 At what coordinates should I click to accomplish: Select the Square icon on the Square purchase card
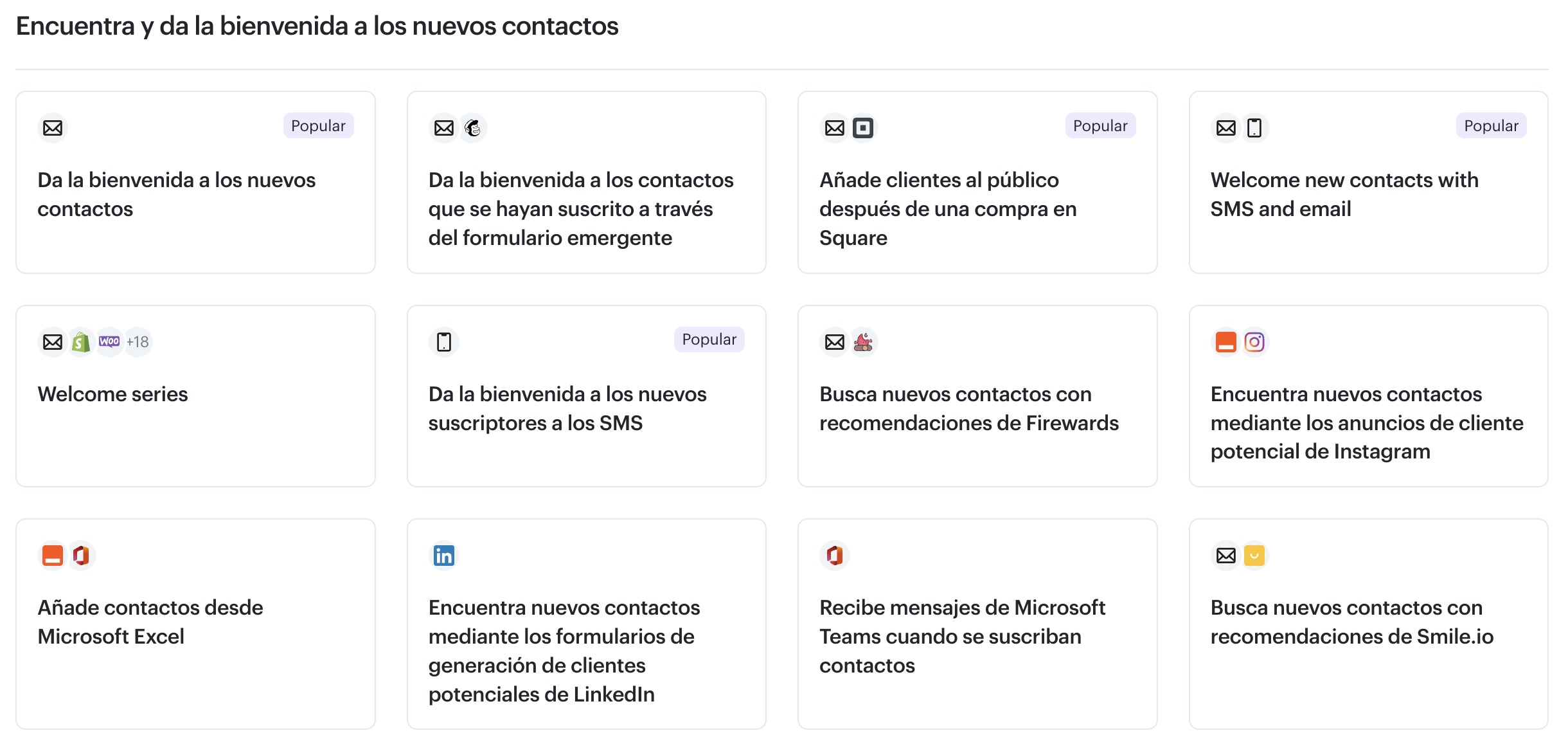[x=864, y=127]
